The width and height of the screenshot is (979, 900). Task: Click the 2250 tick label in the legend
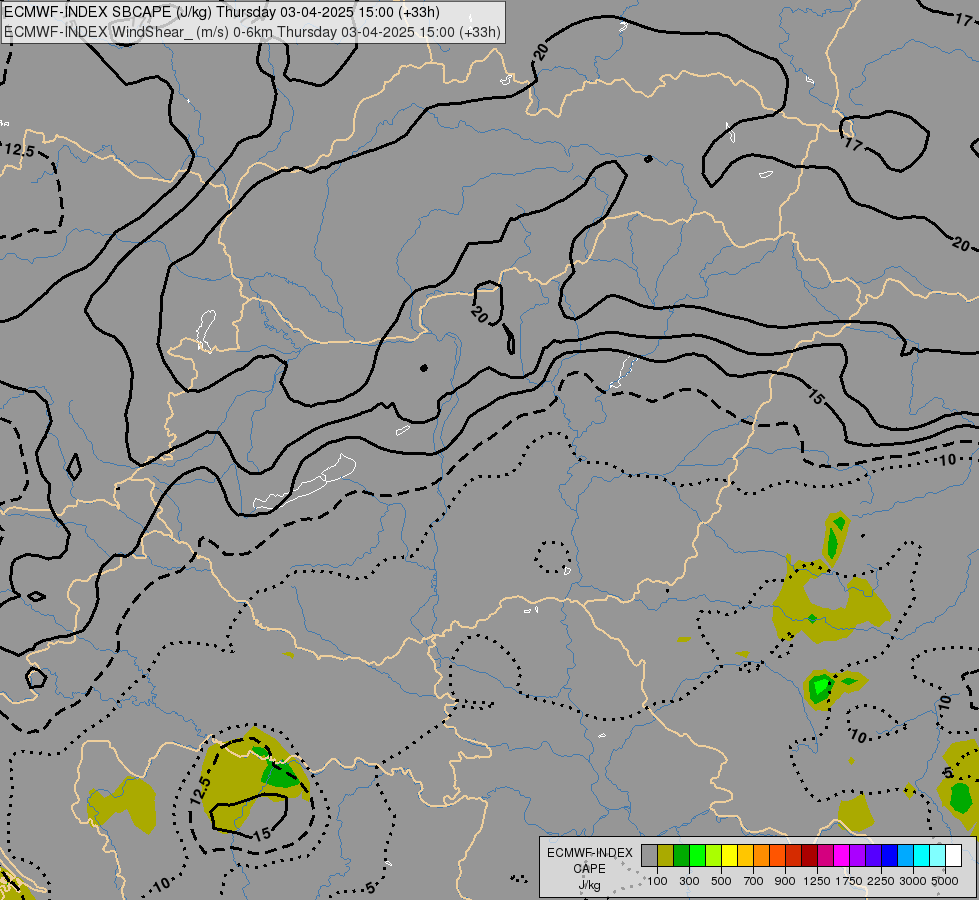coord(880,881)
